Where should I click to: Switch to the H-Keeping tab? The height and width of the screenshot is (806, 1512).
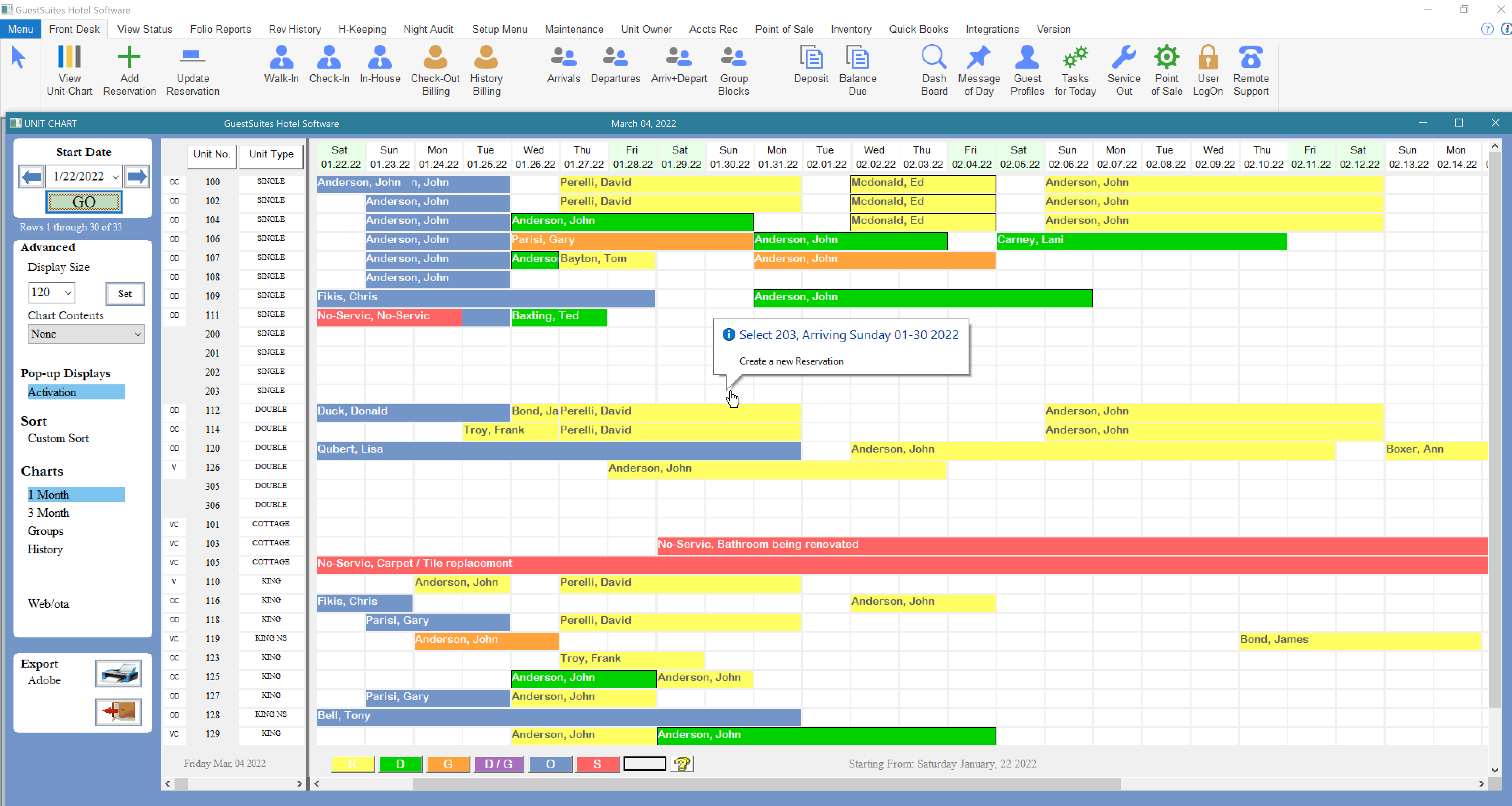coord(362,29)
